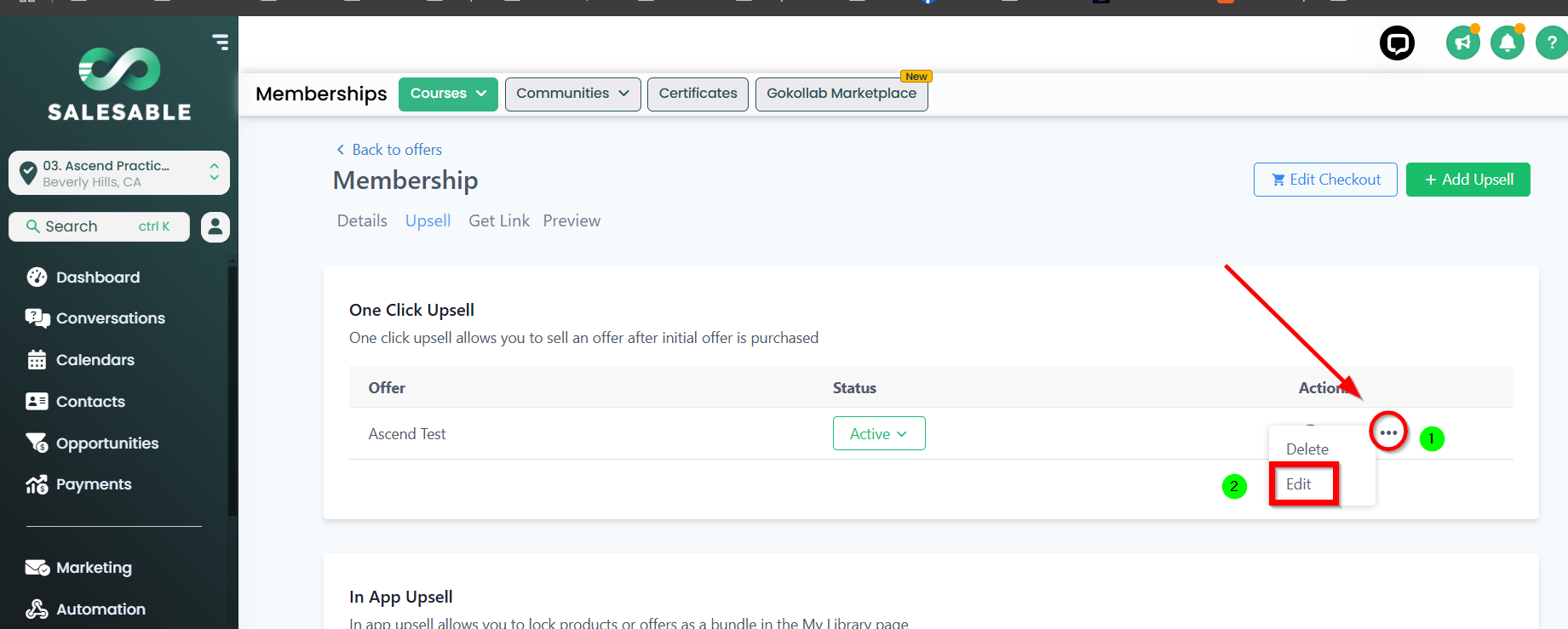Go to Automation in the sidebar
Image resolution: width=1568 pixels, height=629 pixels.
[101, 609]
